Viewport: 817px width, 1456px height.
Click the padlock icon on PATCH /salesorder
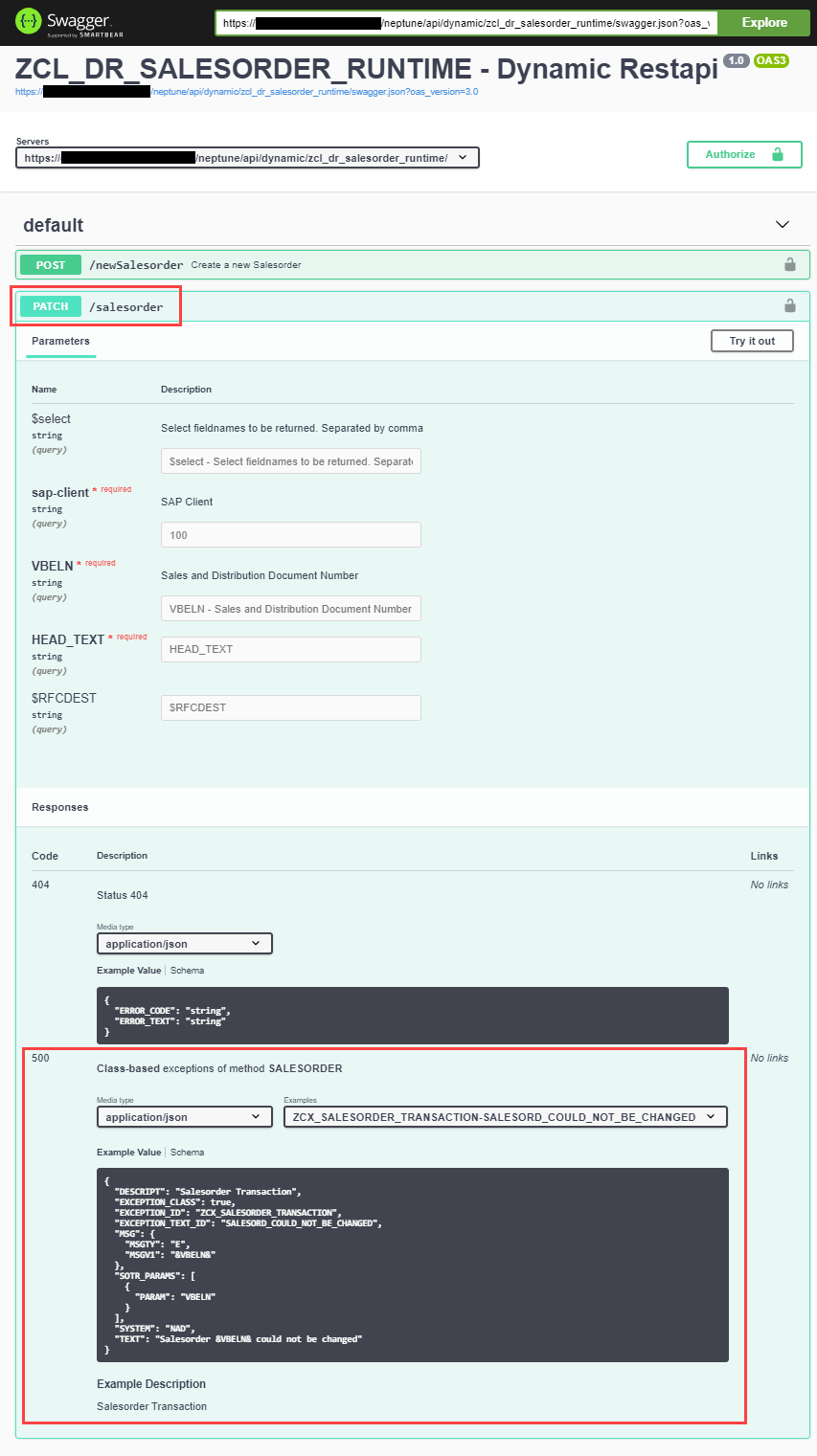click(x=789, y=305)
